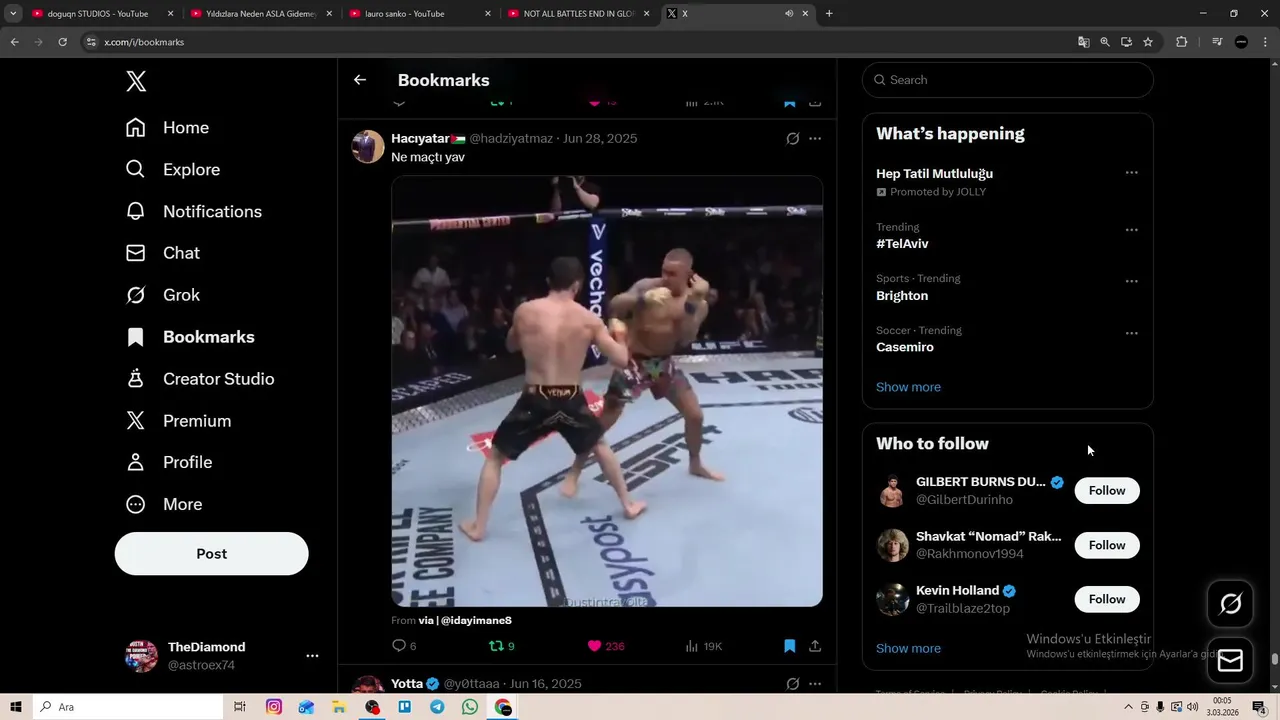
Task: Open Chrome extensions menu
Action: tap(1181, 42)
